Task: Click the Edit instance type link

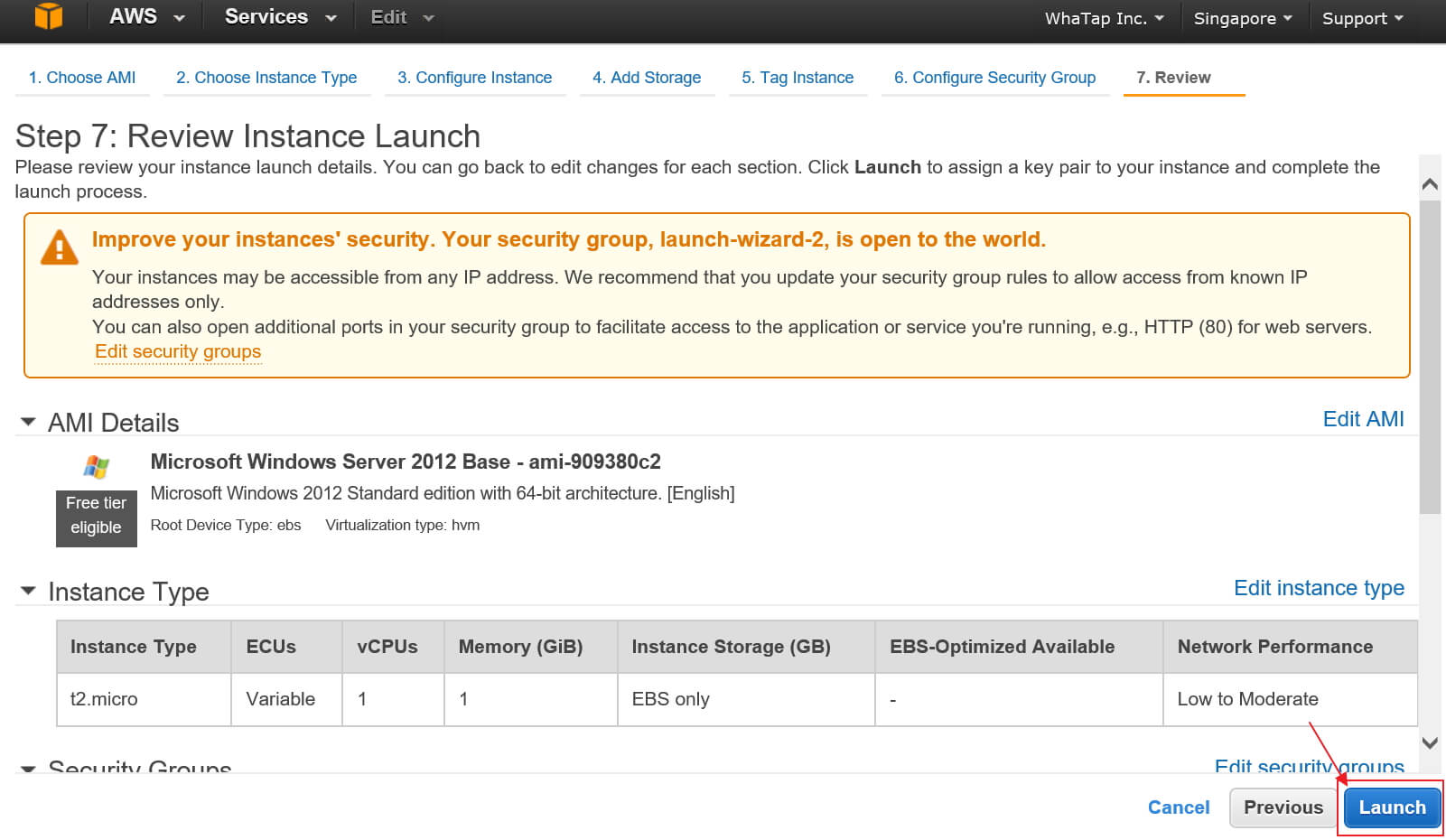Action: point(1319,588)
